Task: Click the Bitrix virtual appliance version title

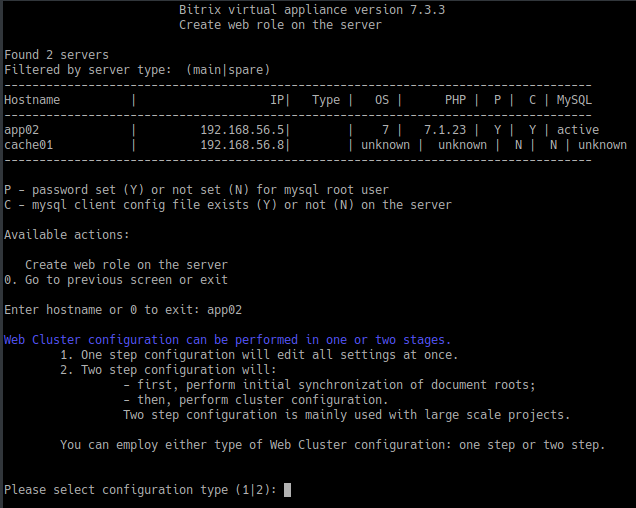Action: (x=312, y=10)
